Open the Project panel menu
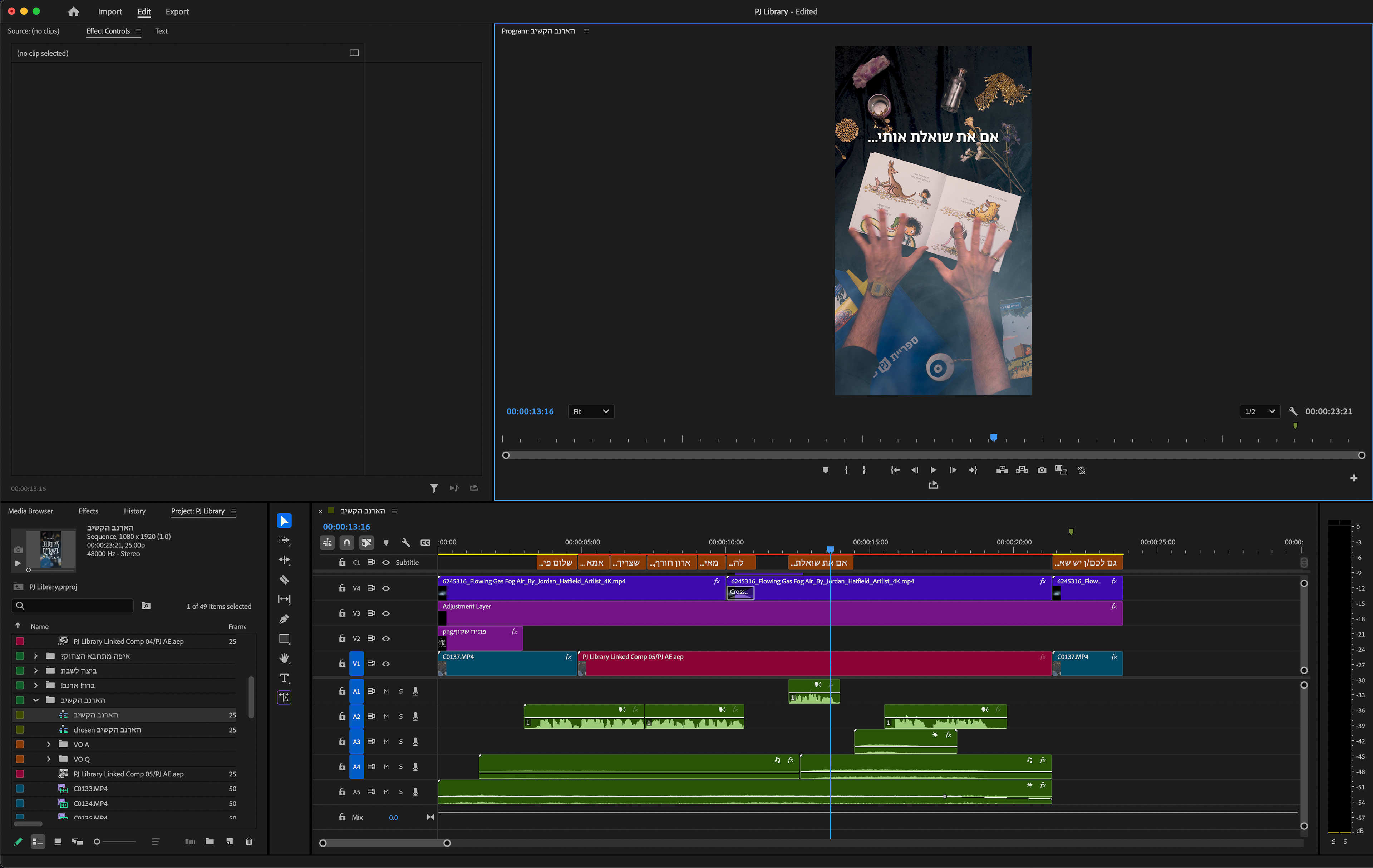The height and width of the screenshot is (868, 1373). [x=233, y=511]
